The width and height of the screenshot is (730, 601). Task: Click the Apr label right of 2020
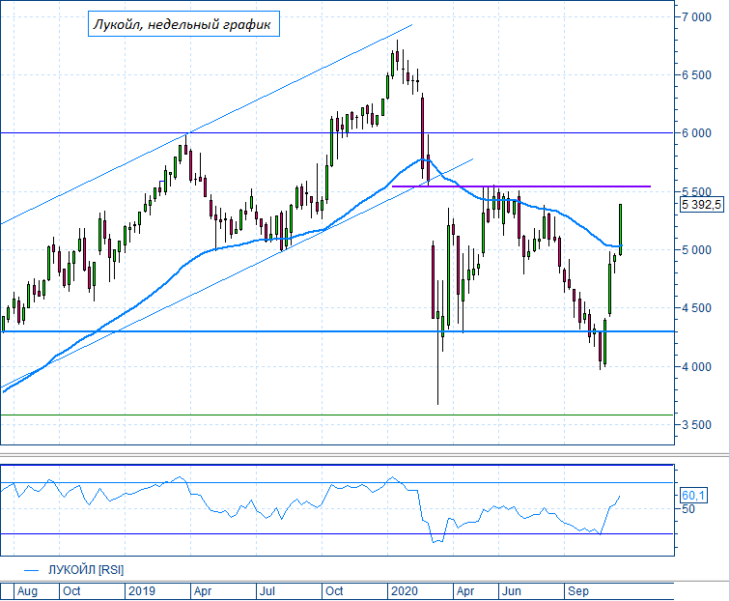pyautogui.click(x=465, y=591)
